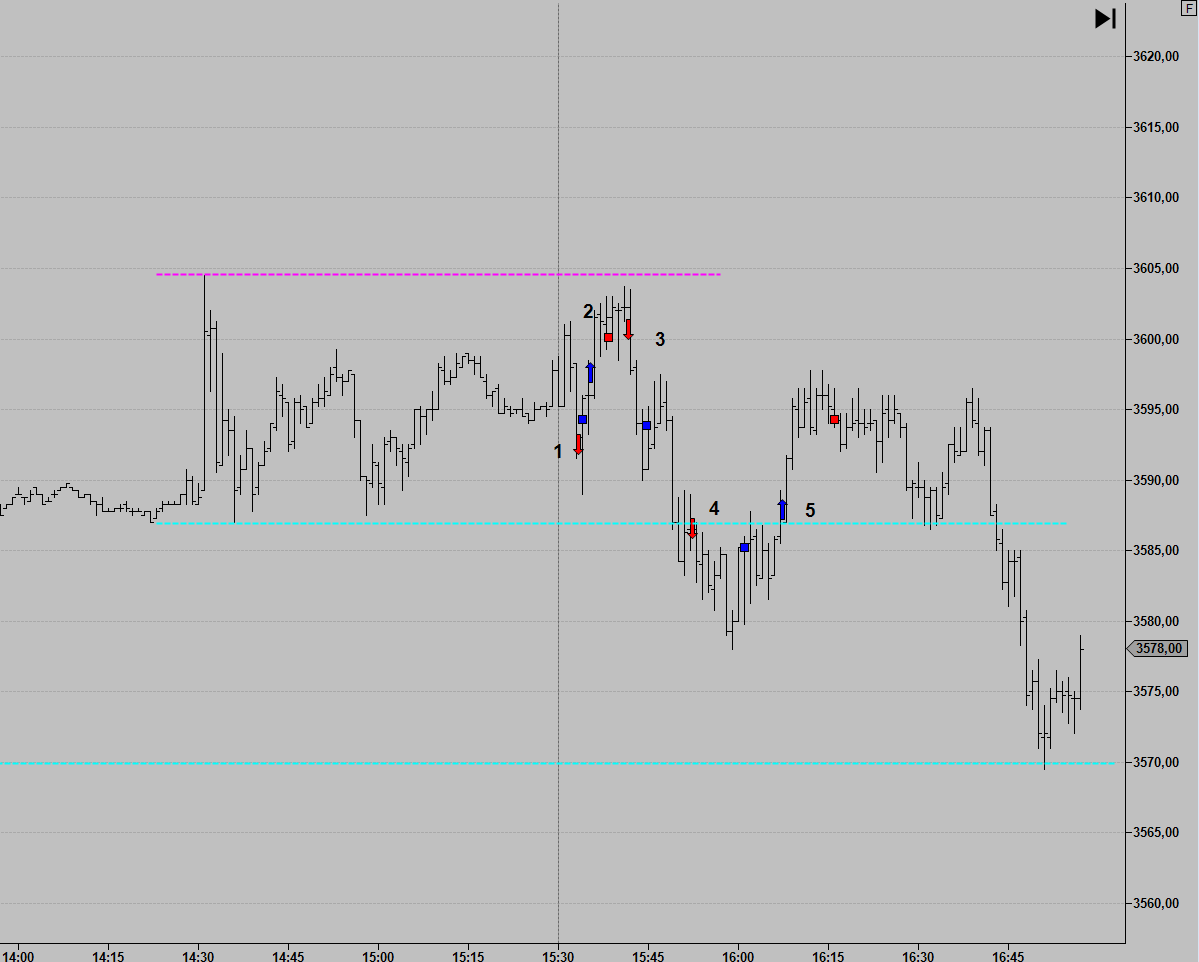Click the small F box in the top corner
This screenshot has width=1199, height=962.
point(1189,8)
